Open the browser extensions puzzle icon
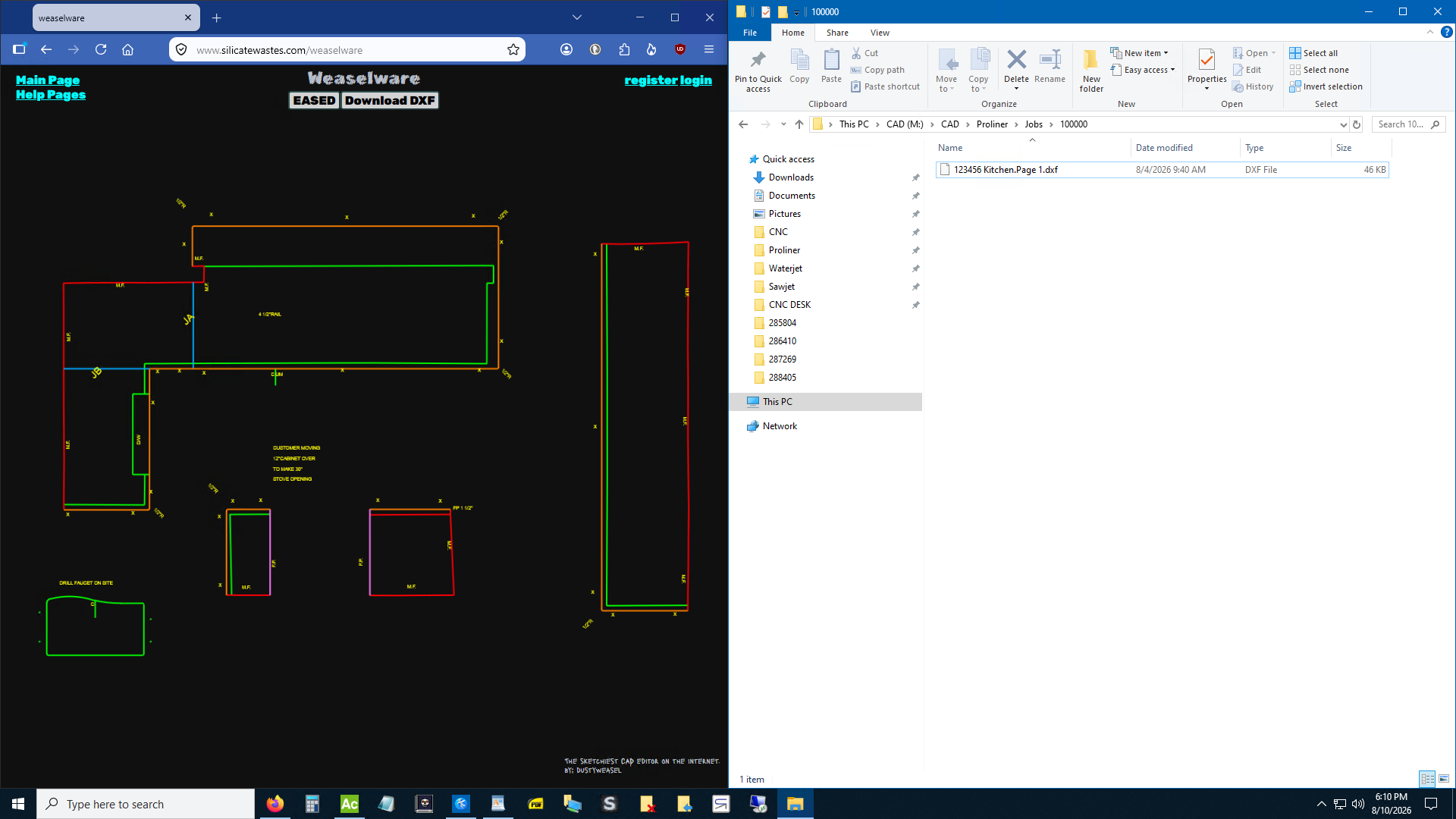 coord(624,49)
